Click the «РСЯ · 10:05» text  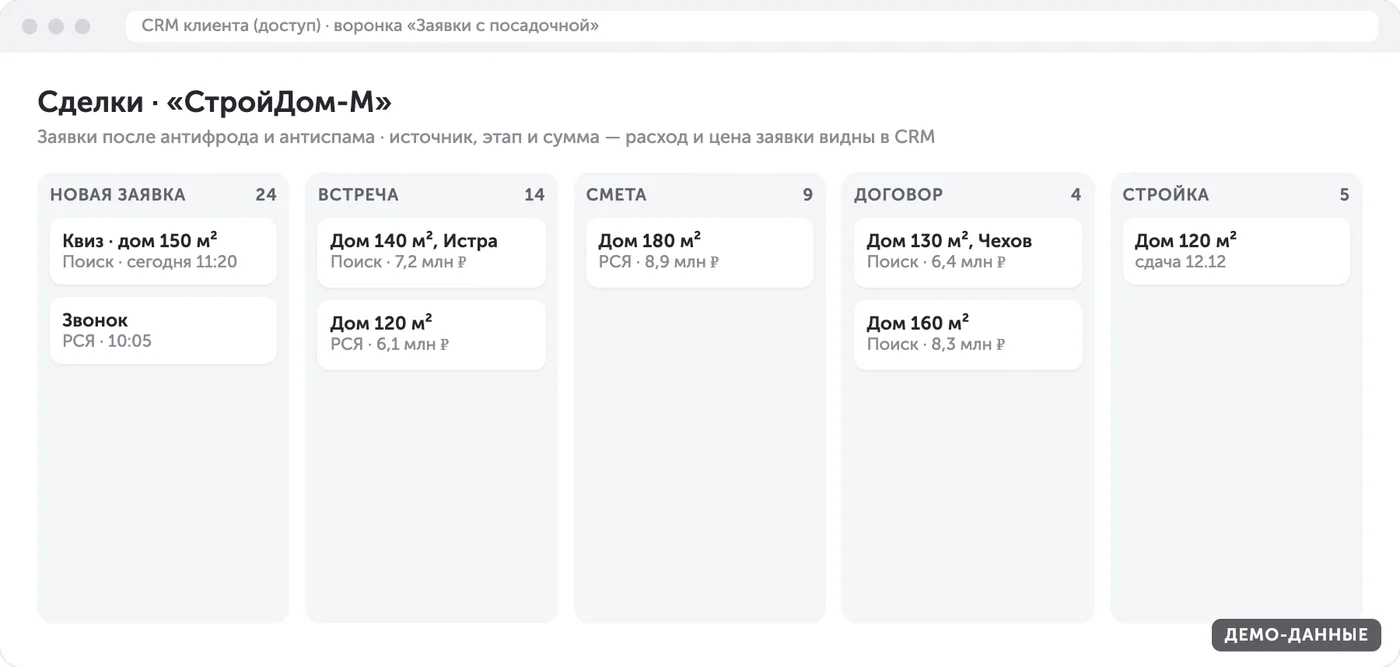[107, 342]
